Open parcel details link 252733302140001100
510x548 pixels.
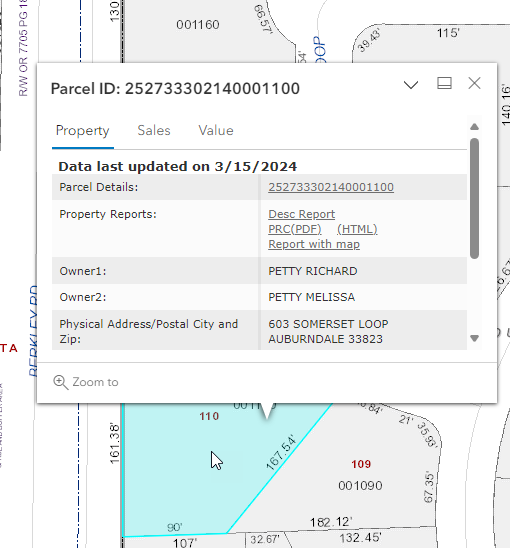click(331, 187)
